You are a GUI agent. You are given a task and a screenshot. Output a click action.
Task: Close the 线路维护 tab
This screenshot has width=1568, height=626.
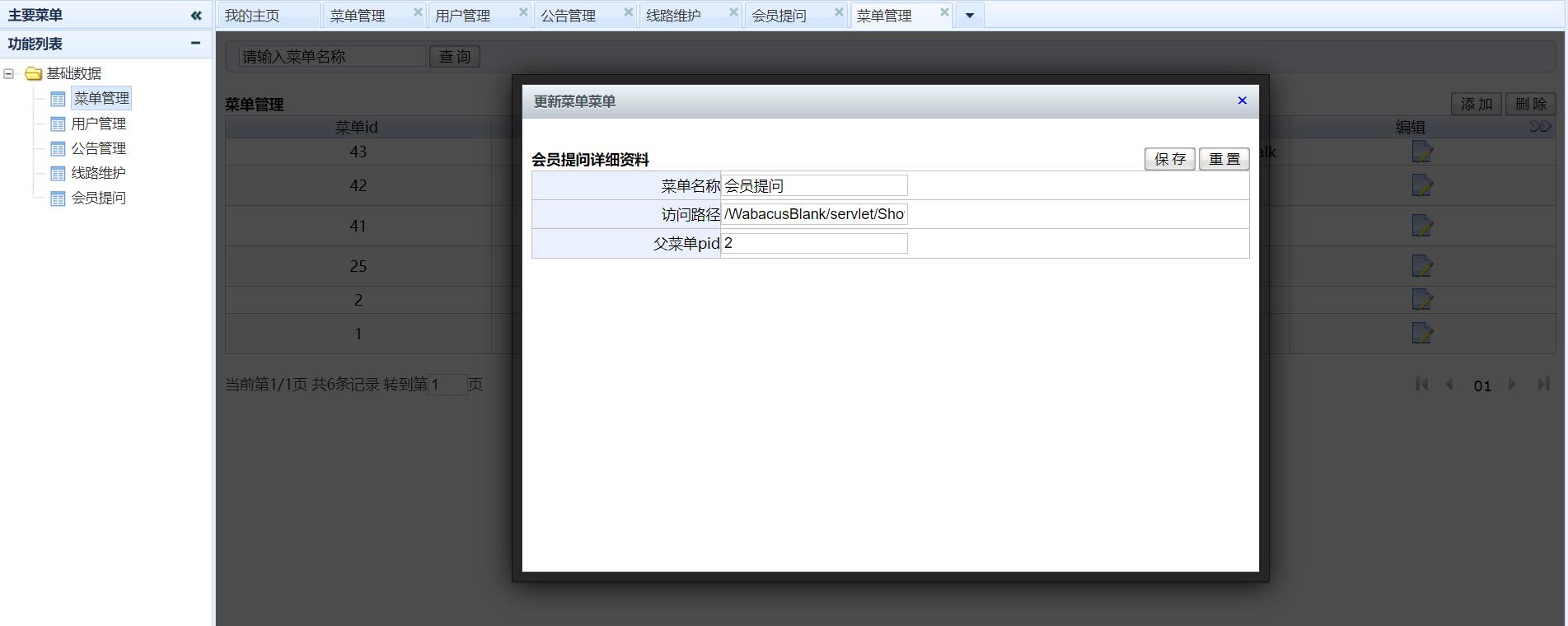pyautogui.click(x=734, y=12)
